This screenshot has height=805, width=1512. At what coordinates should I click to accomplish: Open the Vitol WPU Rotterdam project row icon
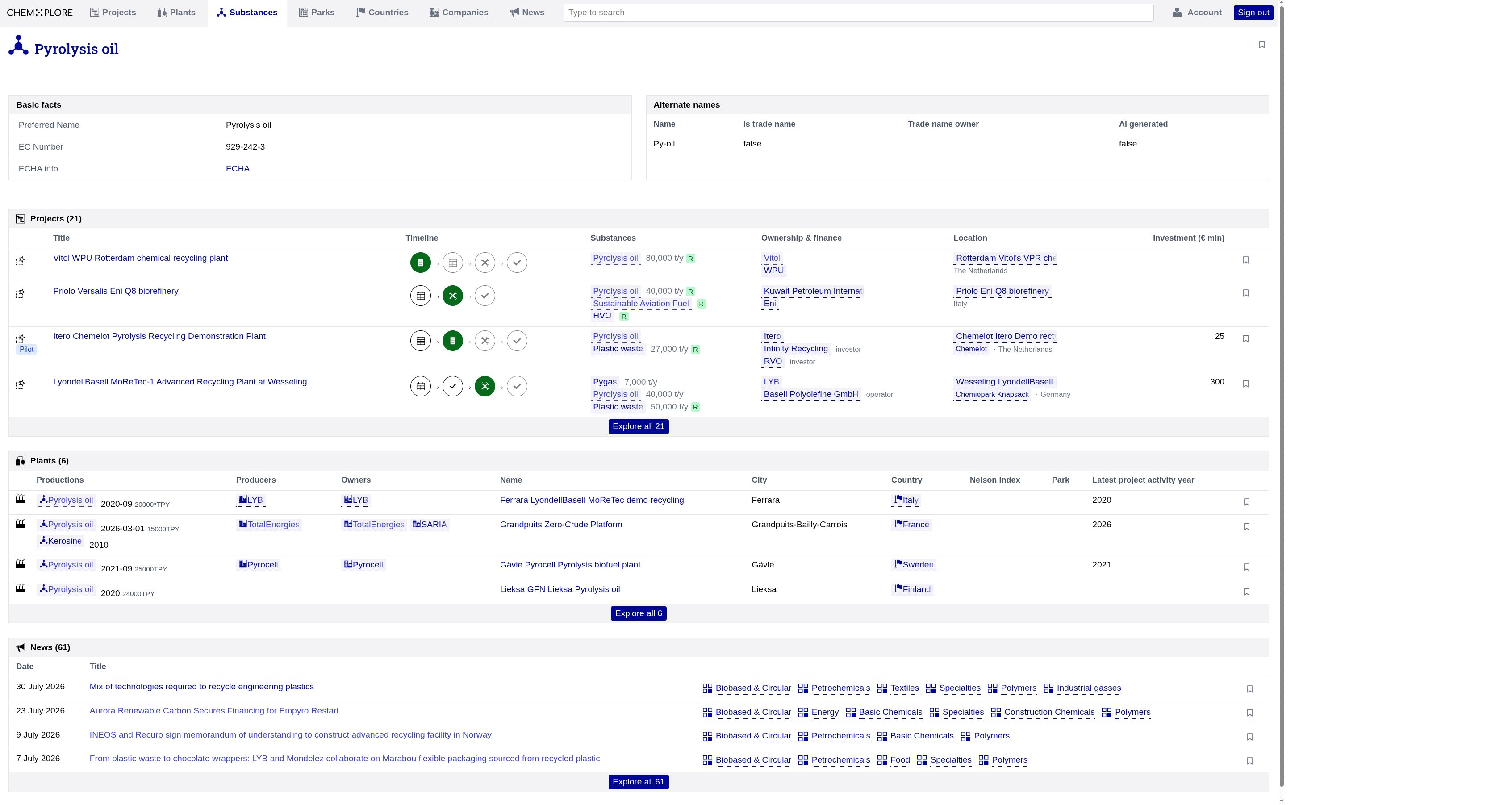pos(20,260)
